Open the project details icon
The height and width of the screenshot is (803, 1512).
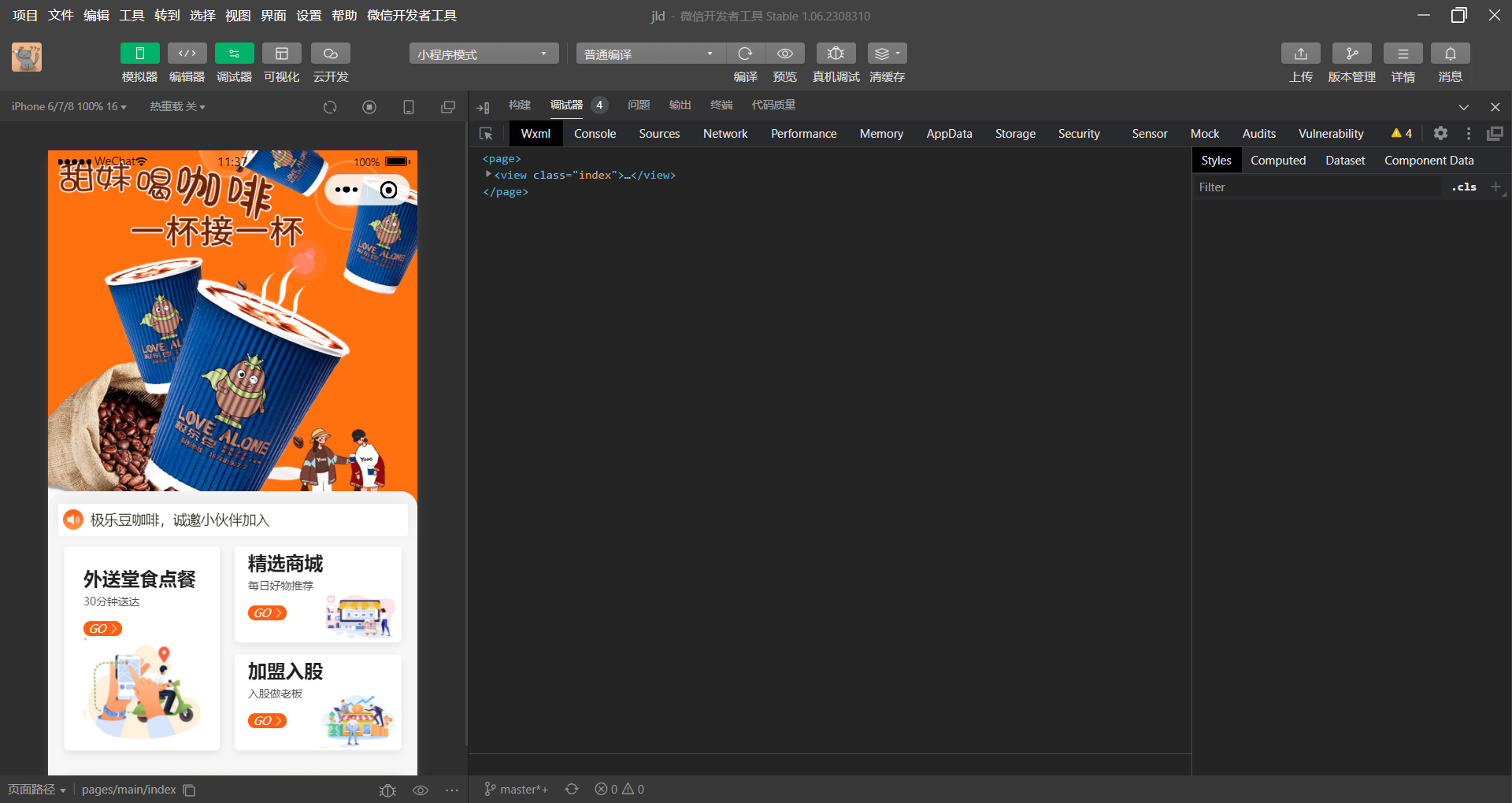click(1403, 54)
